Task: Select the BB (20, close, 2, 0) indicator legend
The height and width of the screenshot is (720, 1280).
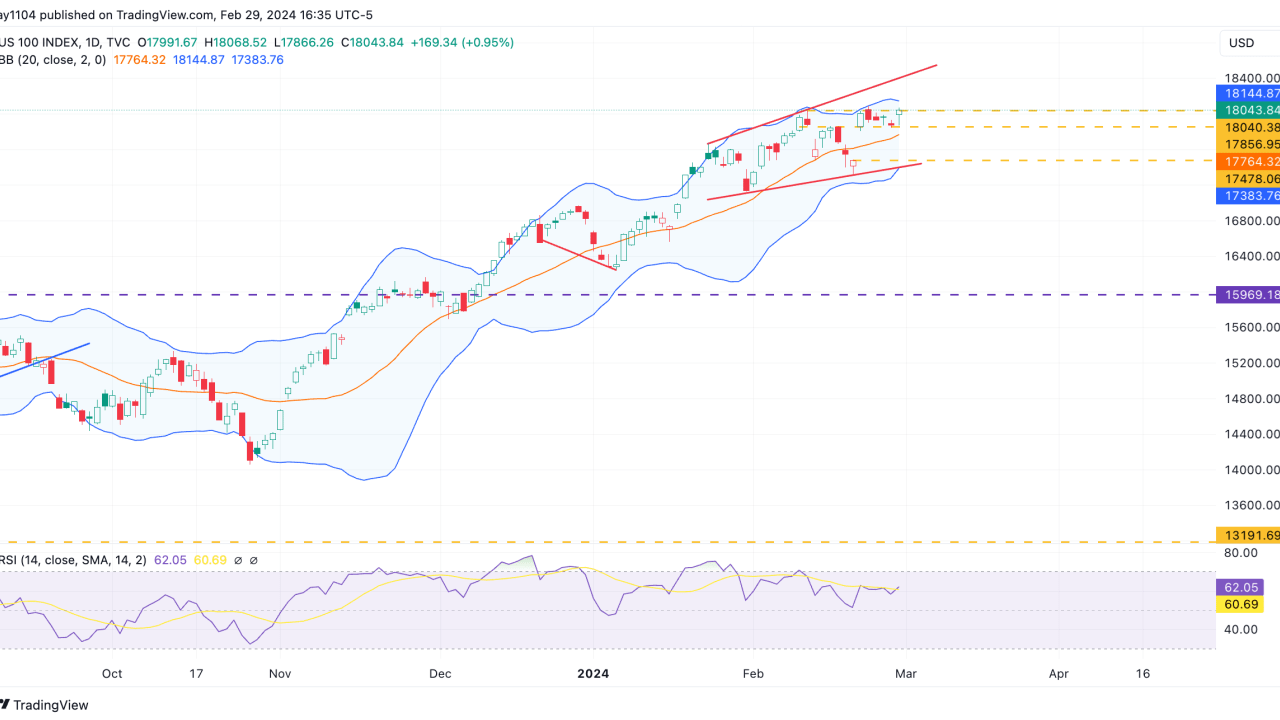Action: coord(53,60)
